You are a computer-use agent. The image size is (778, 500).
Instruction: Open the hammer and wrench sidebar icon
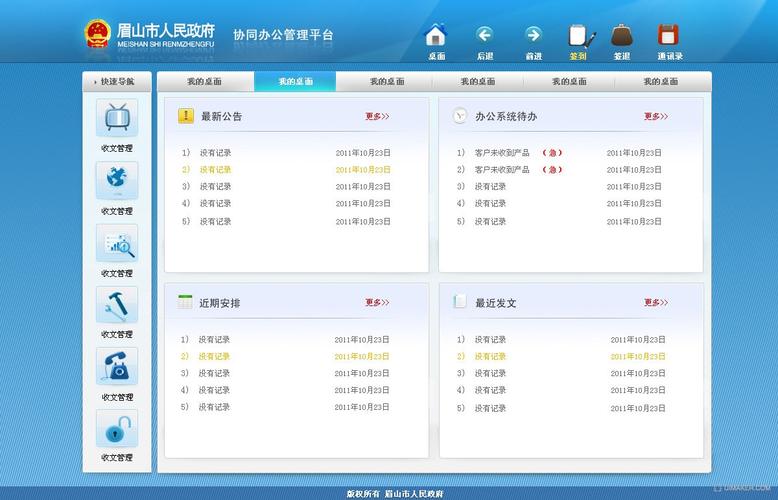117,305
